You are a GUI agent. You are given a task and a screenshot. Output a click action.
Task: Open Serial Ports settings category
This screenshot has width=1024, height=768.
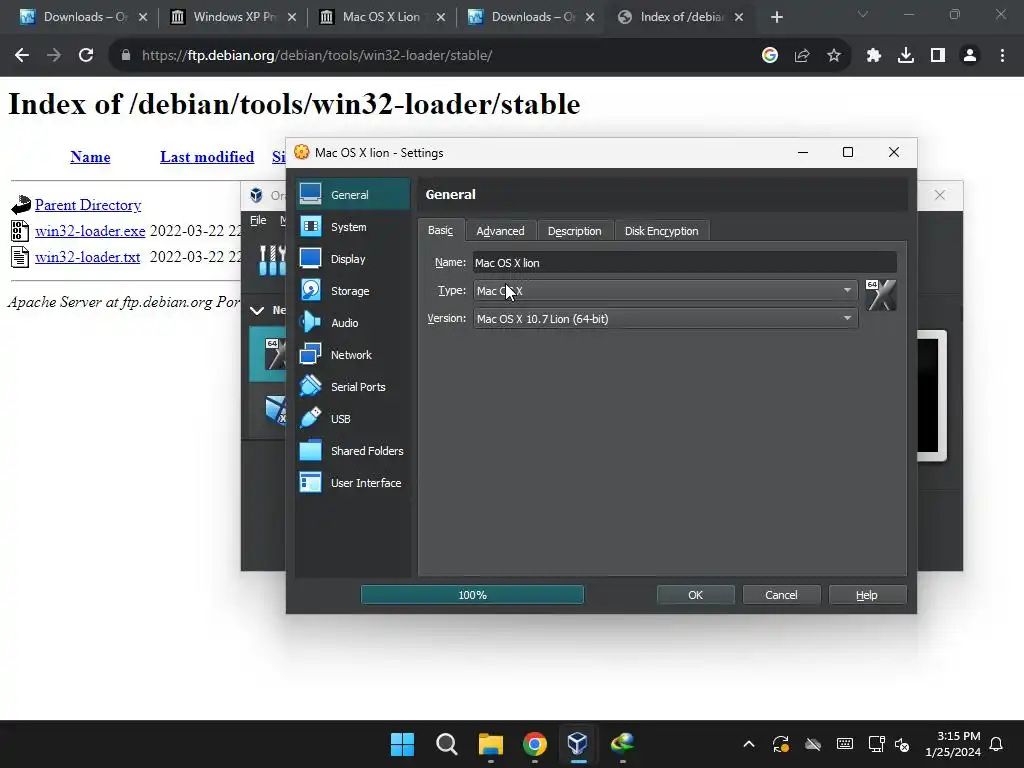(x=353, y=387)
